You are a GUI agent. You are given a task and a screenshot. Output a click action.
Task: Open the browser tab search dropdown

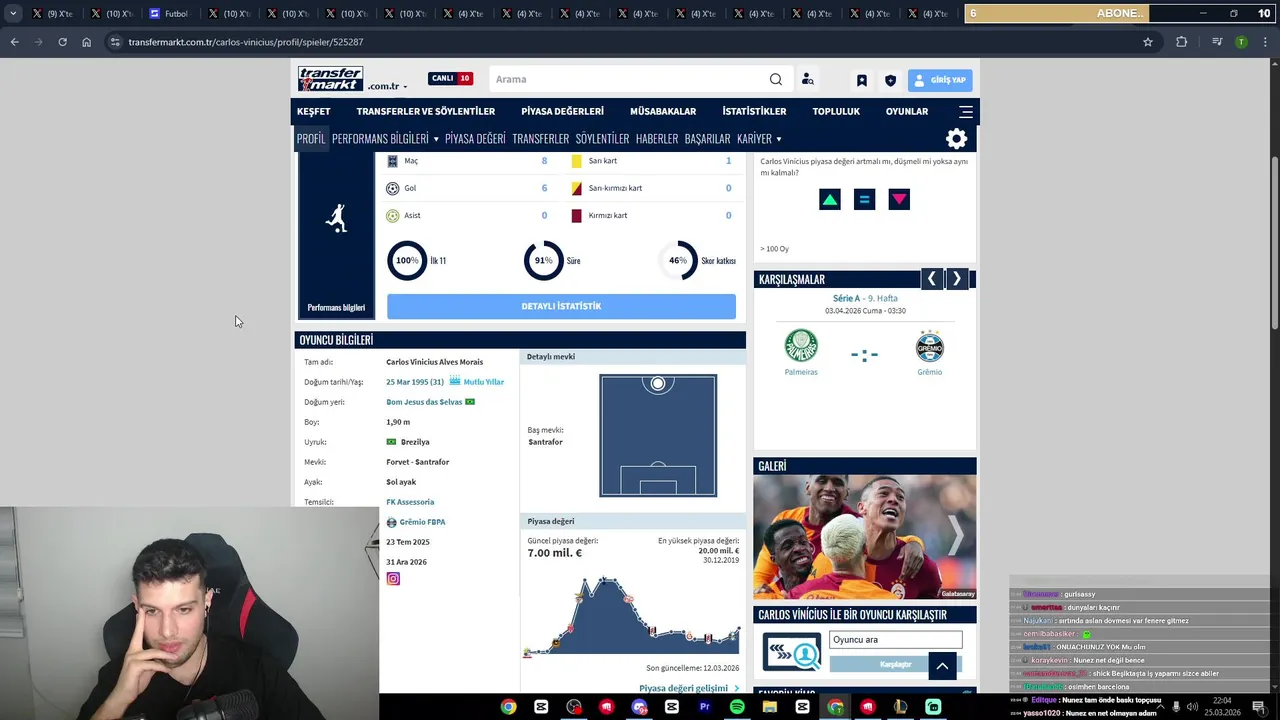coord(13,13)
